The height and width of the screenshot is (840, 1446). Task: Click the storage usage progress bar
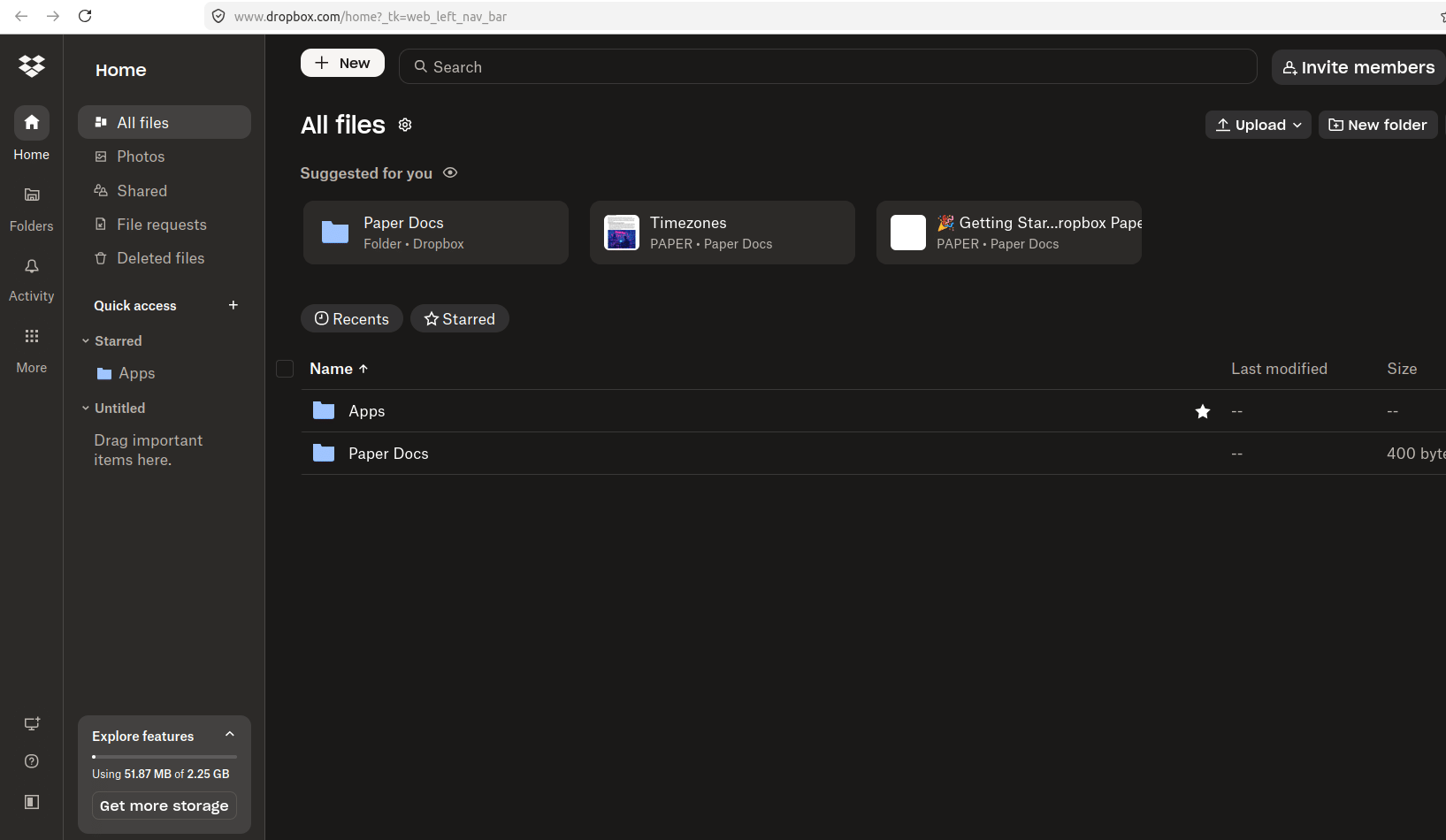[x=164, y=757]
